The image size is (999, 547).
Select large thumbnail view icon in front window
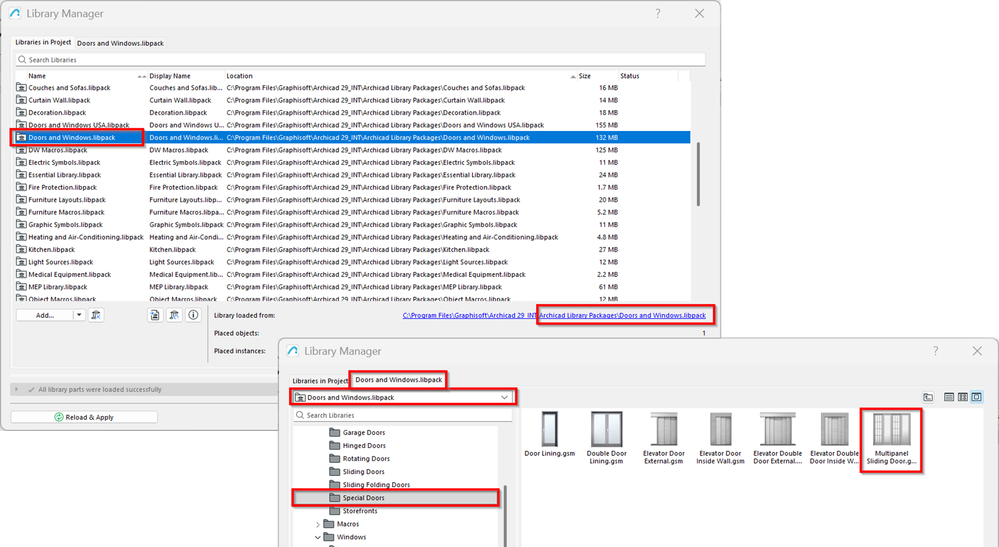[x=977, y=397]
